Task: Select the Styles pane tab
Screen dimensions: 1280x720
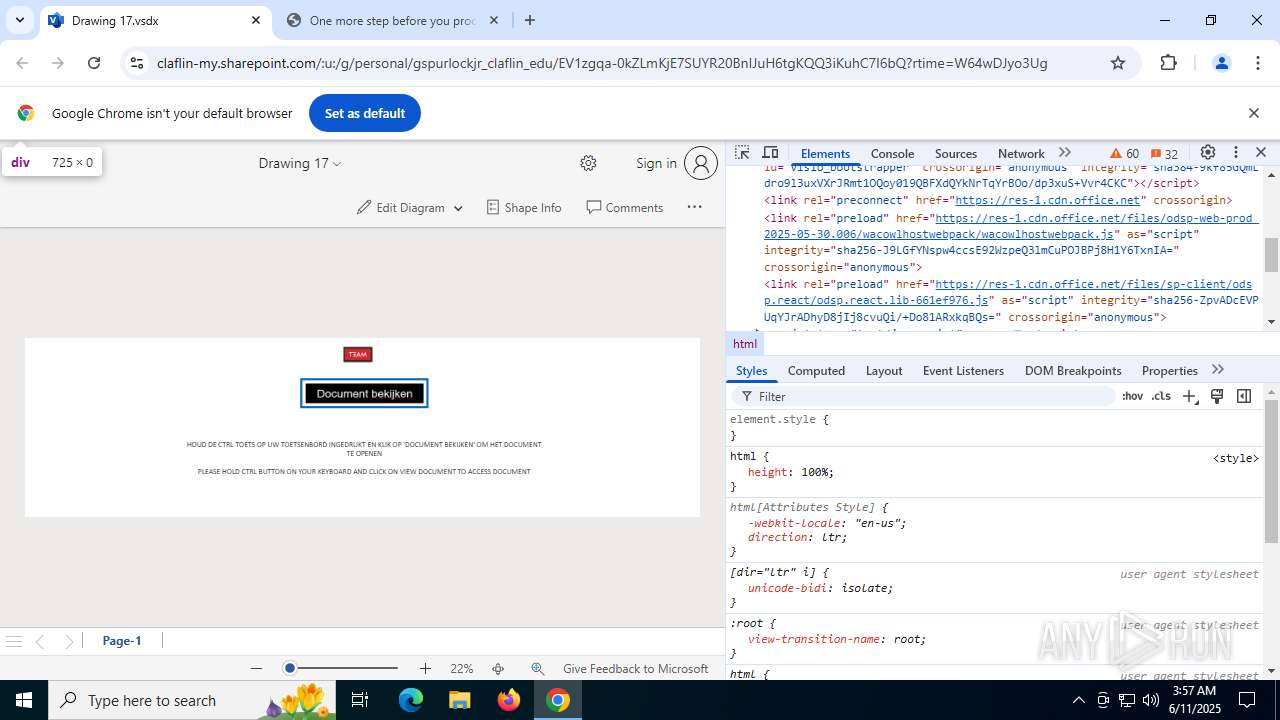Action: pyautogui.click(x=751, y=370)
